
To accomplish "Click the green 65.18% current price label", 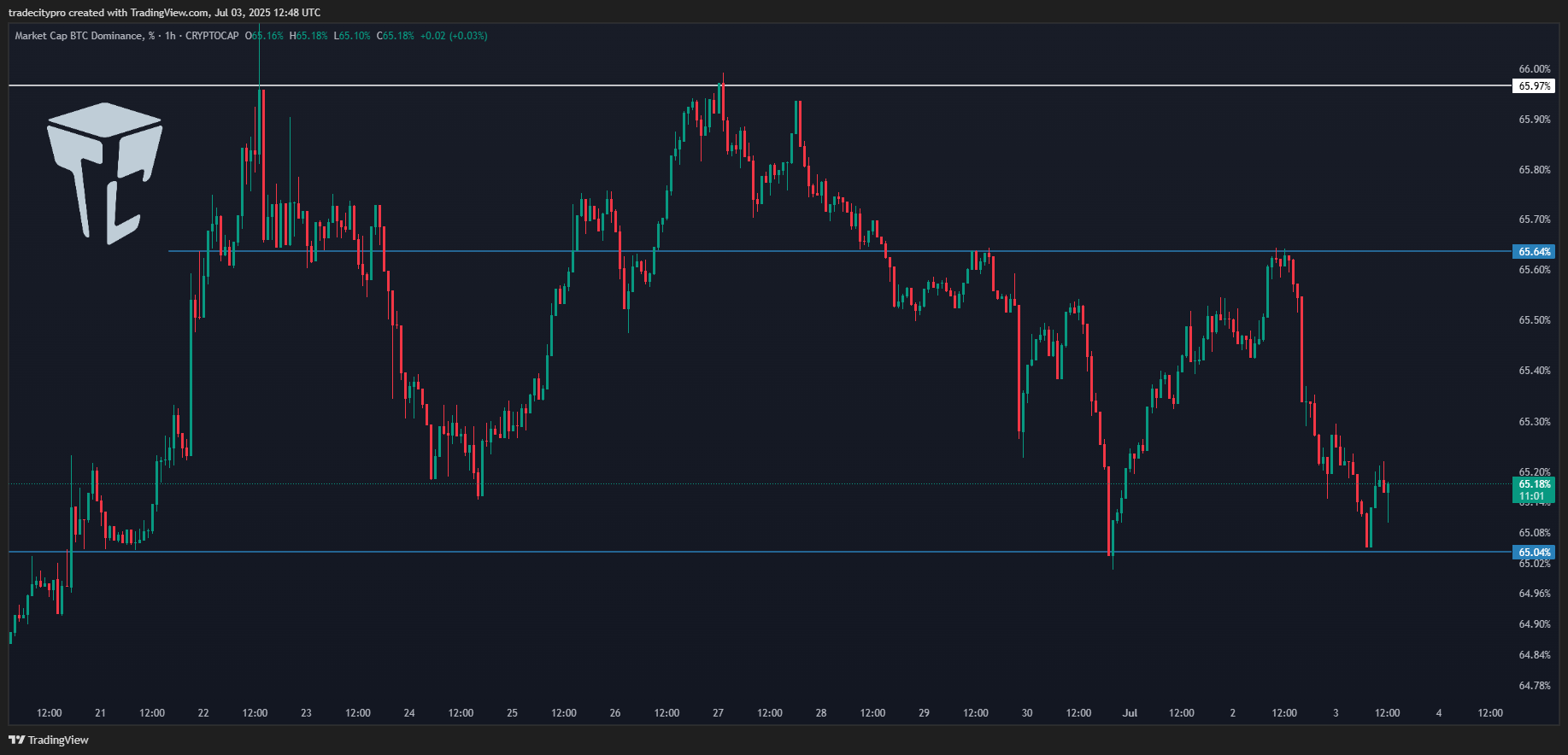I will (x=1534, y=484).
